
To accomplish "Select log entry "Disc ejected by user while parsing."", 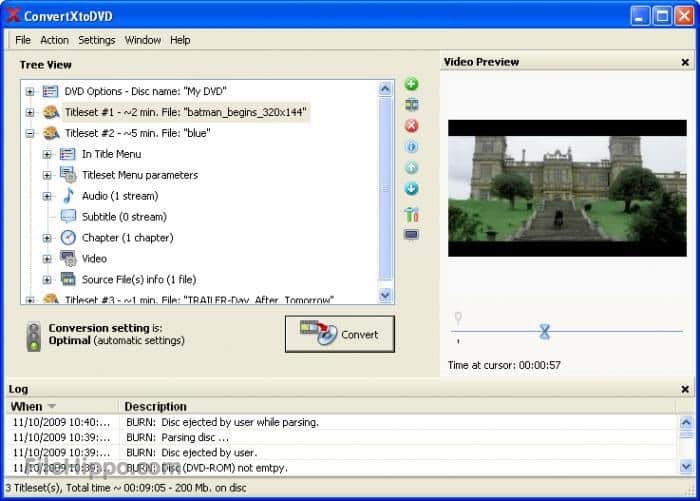I will pyautogui.click(x=342, y=422).
